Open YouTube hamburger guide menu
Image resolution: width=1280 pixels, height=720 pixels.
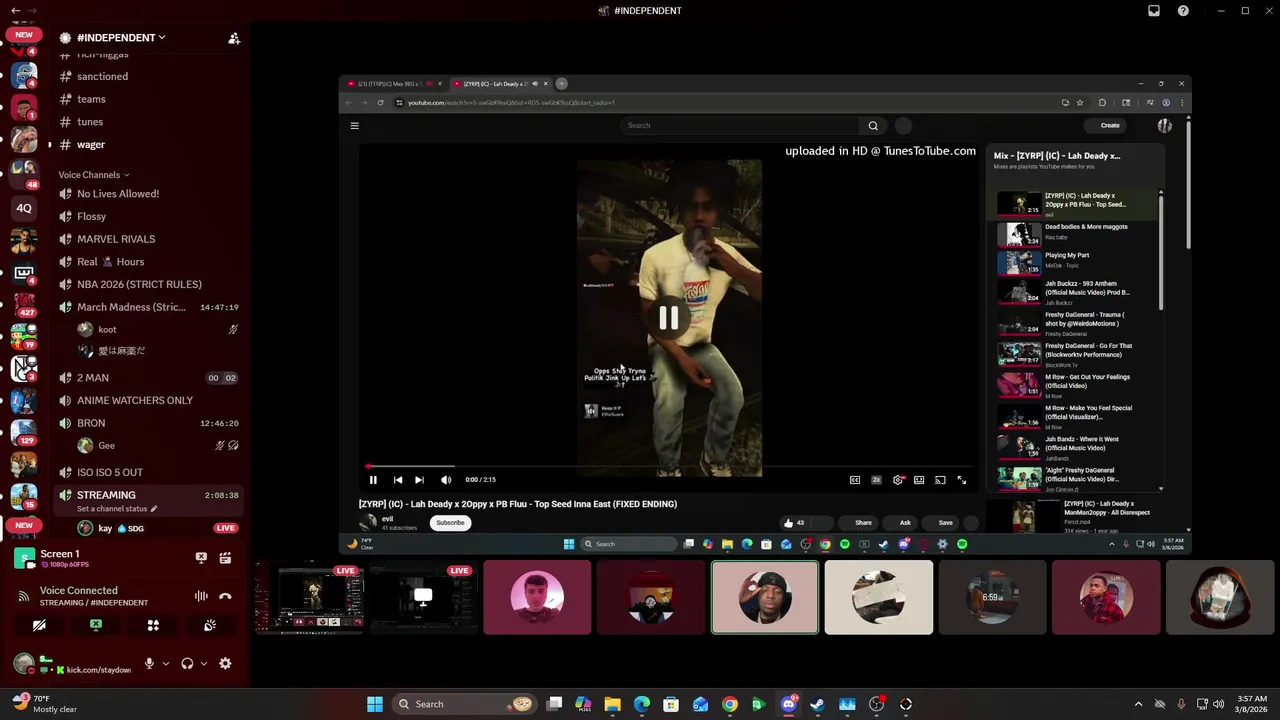pos(354,126)
